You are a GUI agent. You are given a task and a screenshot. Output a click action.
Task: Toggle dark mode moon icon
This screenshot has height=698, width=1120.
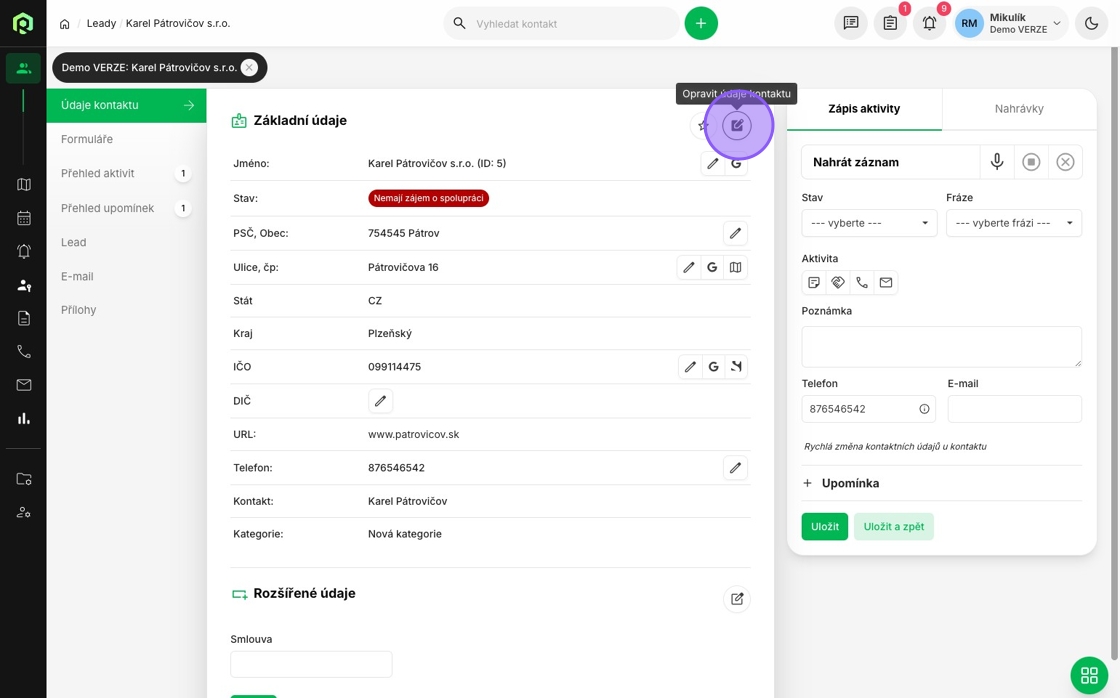[1091, 24]
